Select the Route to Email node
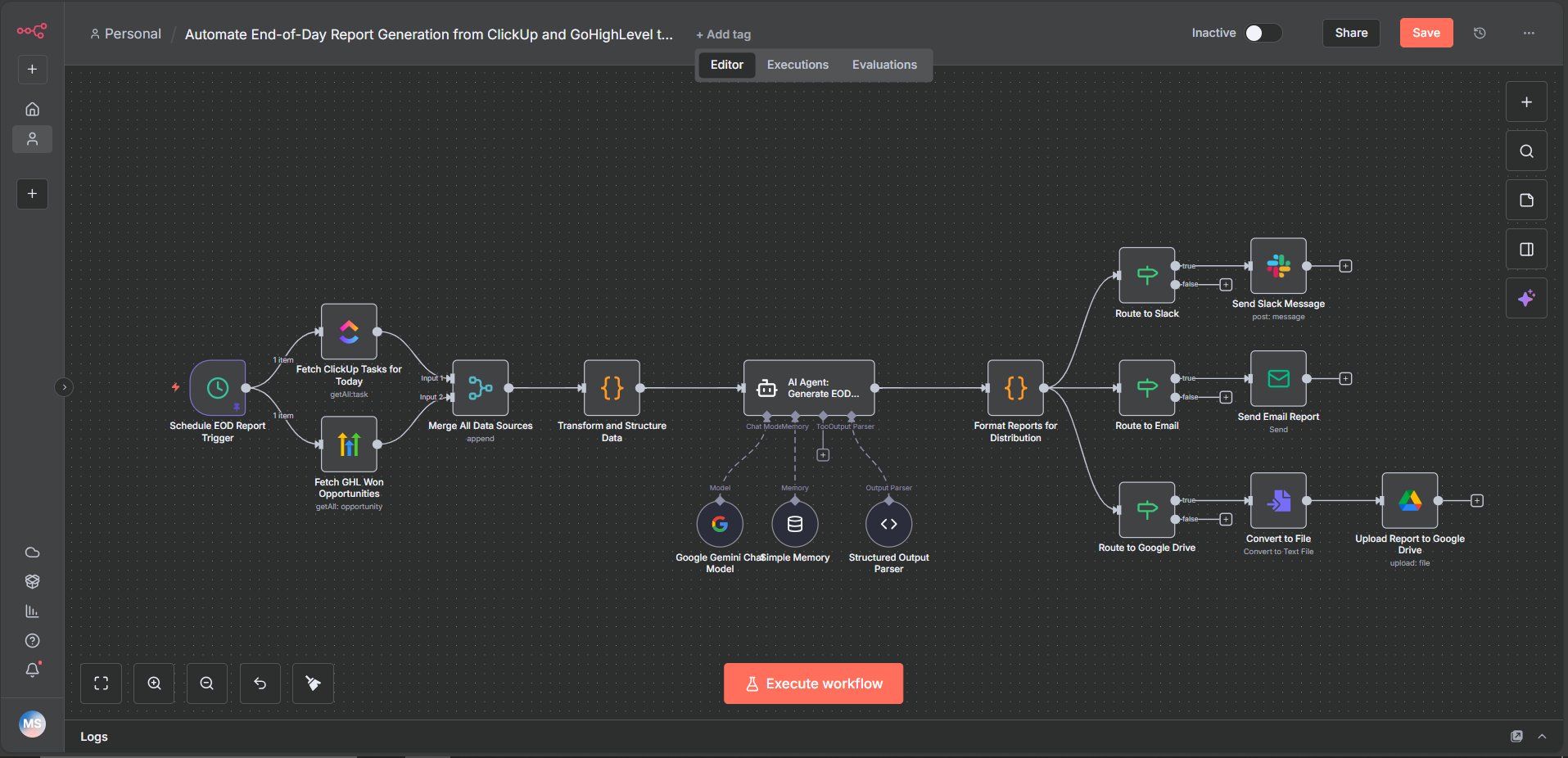The width and height of the screenshot is (1568, 758). click(1147, 388)
